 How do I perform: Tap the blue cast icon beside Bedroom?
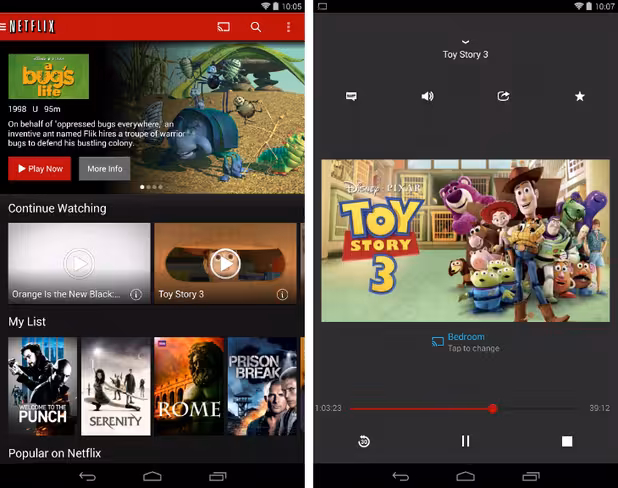[437, 341]
